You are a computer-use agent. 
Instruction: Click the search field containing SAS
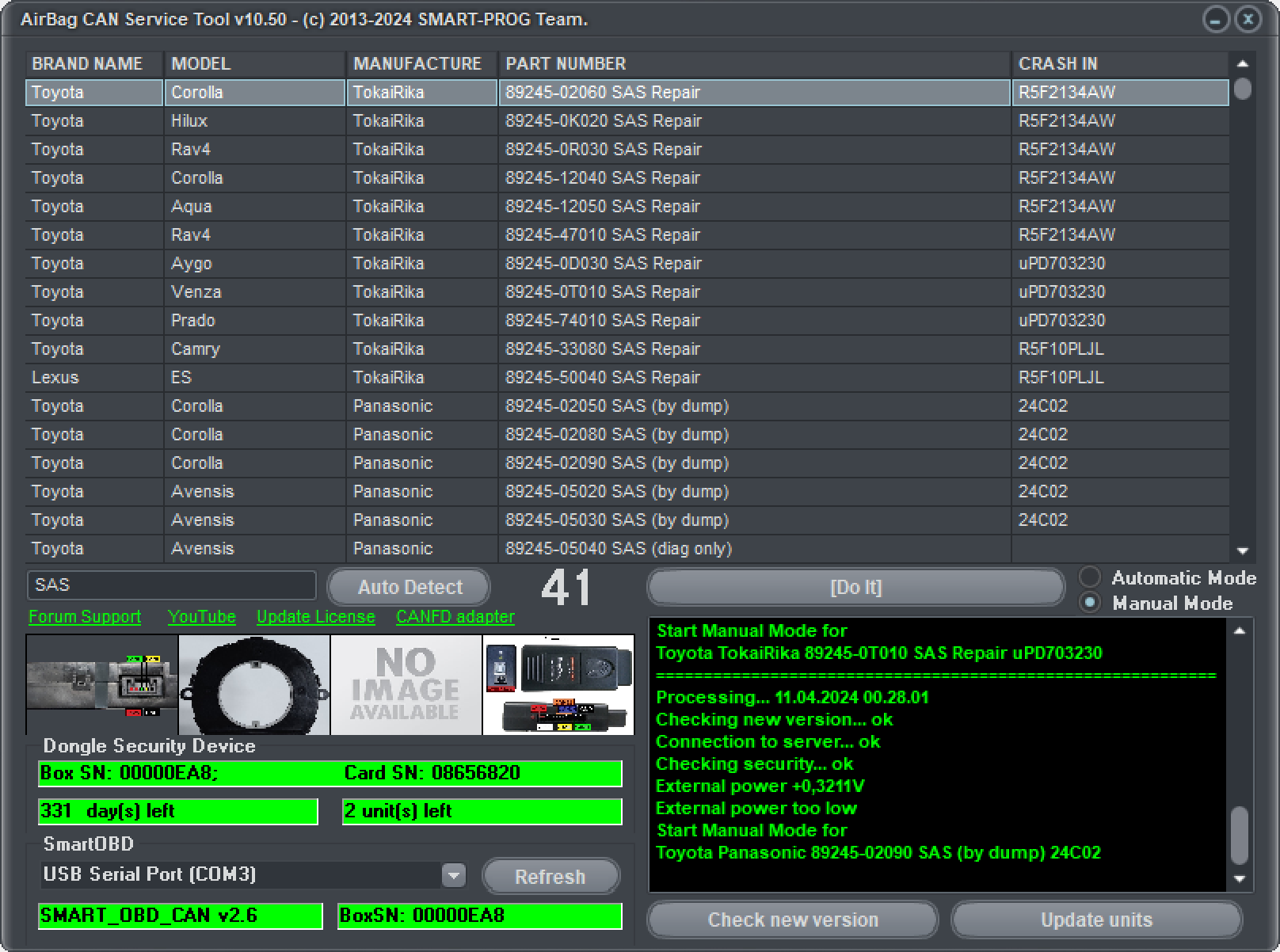point(172,585)
